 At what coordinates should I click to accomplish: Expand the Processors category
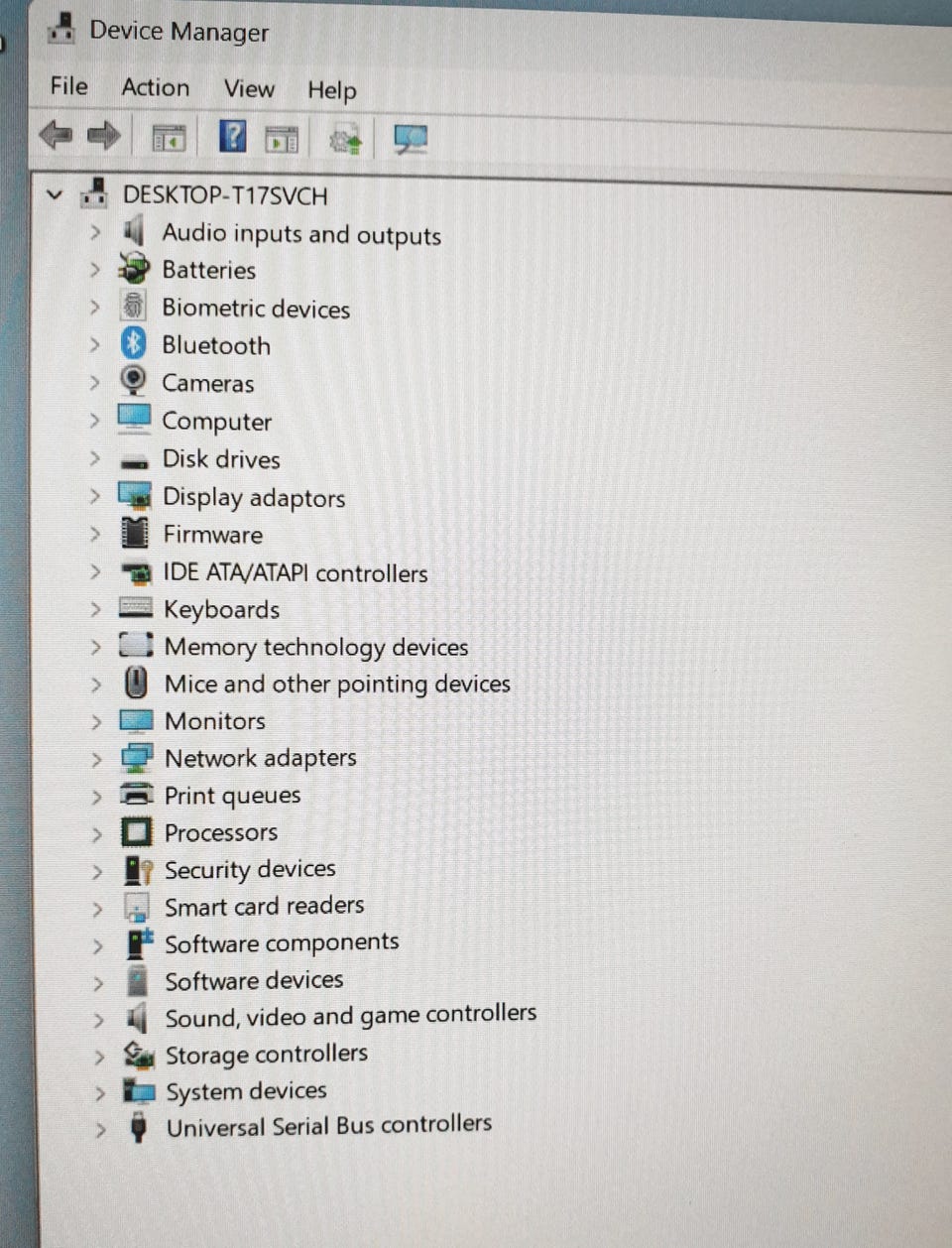point(97,834)
